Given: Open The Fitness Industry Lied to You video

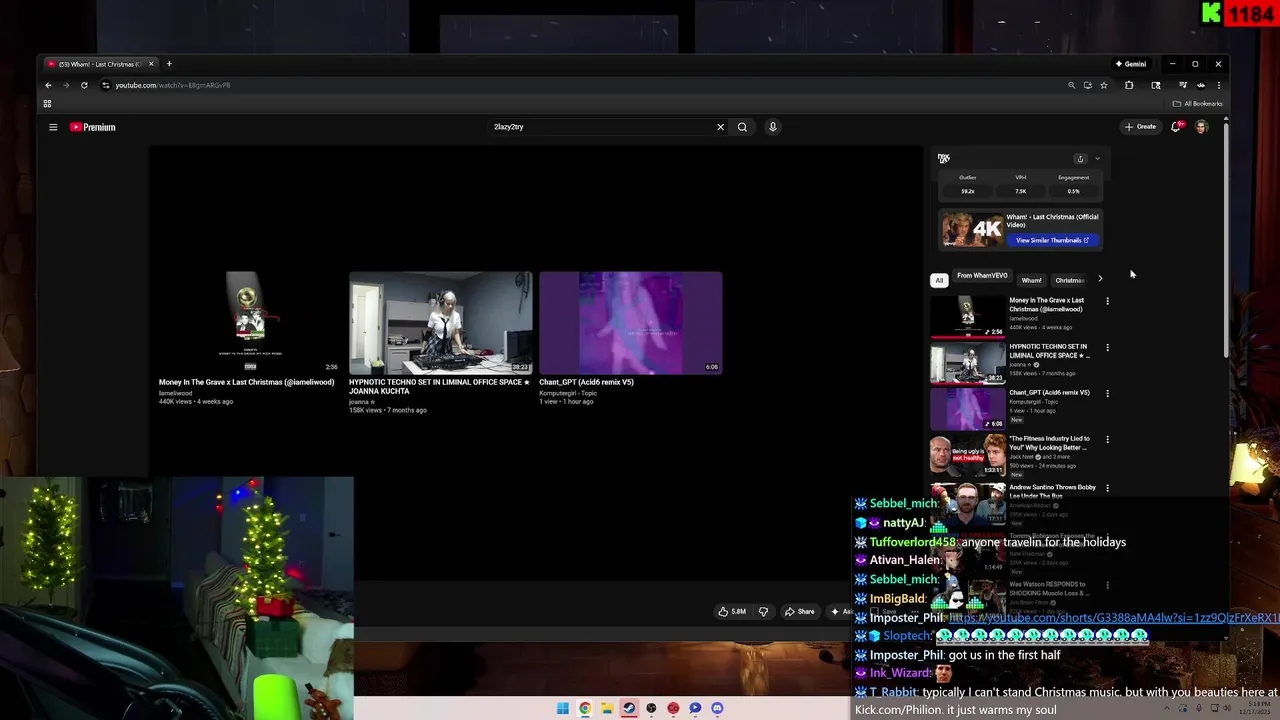Looking at the screenshot, I should [1049, 442].
